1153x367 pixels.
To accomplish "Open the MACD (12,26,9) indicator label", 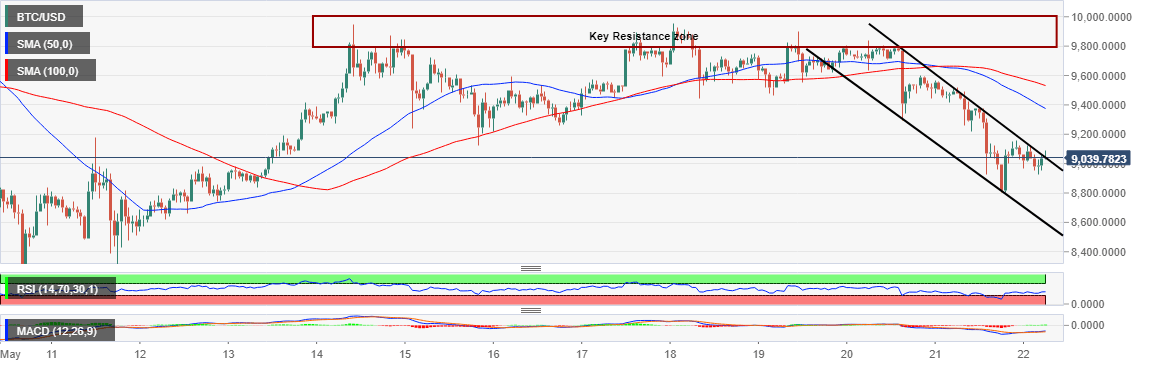I will (59, 332).
